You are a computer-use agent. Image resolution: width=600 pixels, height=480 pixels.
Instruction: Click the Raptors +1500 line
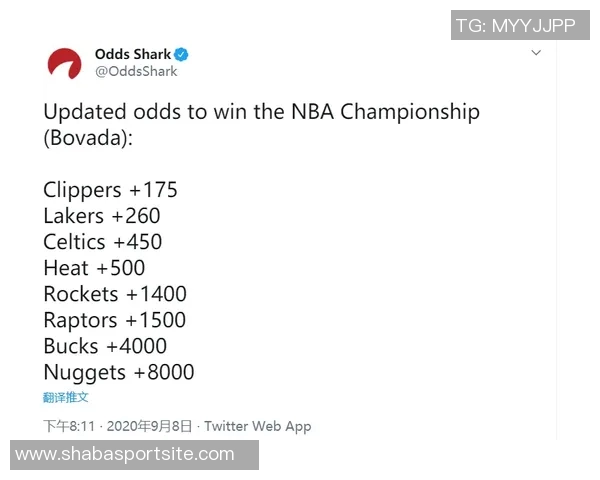pyautogui.click(x=115, y=320)
